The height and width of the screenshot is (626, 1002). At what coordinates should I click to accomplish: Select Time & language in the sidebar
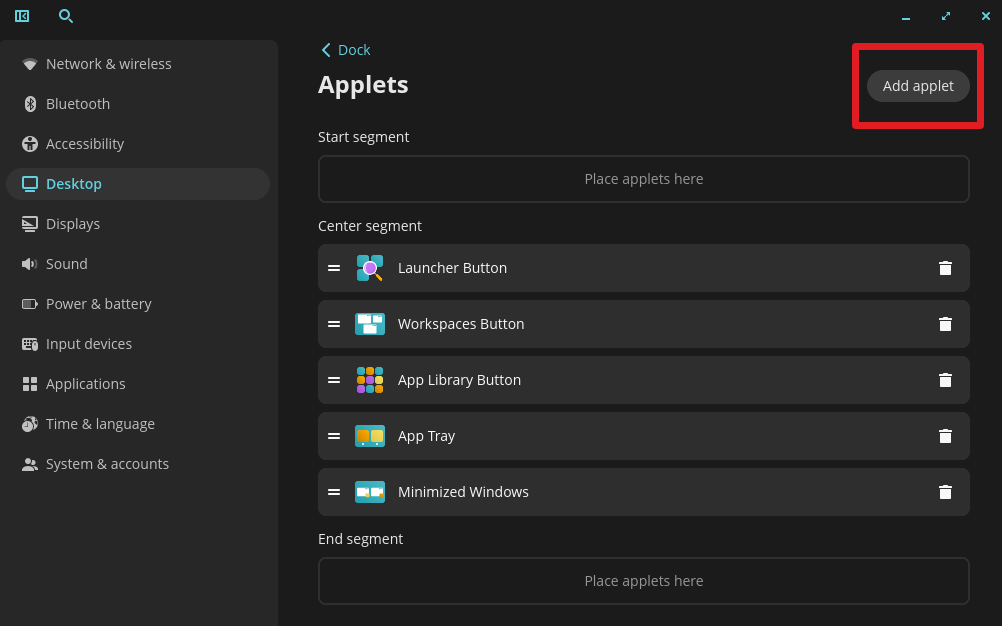point(100,423)
